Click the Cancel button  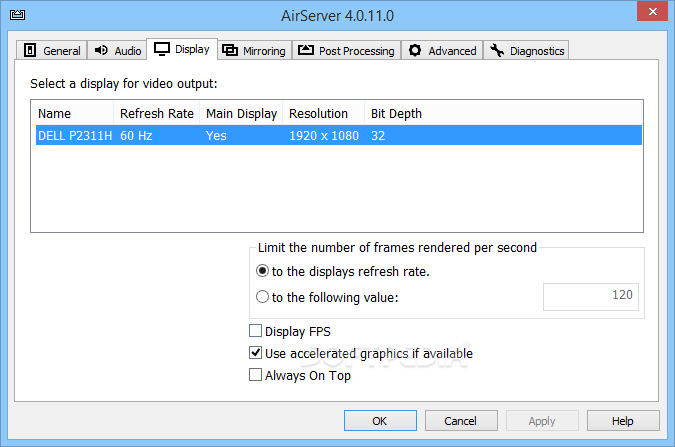[x=461, y=420]
